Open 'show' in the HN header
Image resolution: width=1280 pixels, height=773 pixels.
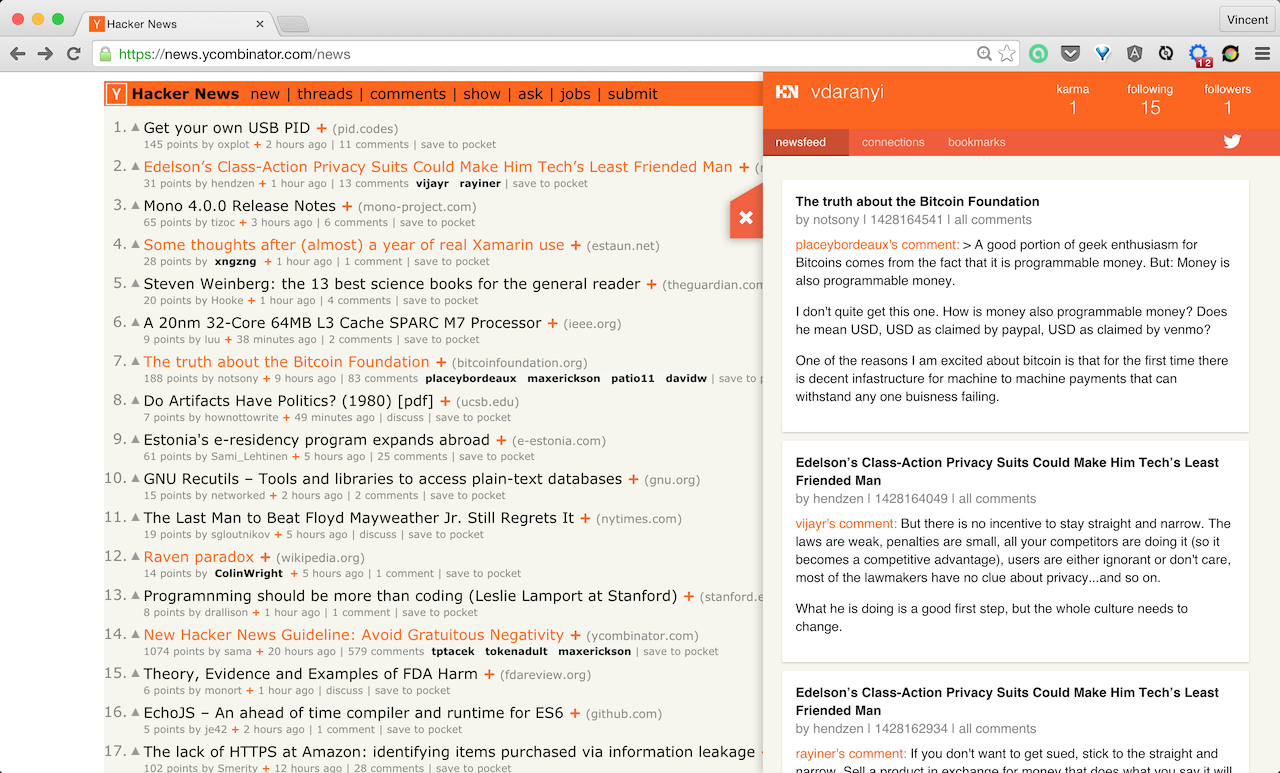coord(482,94)
